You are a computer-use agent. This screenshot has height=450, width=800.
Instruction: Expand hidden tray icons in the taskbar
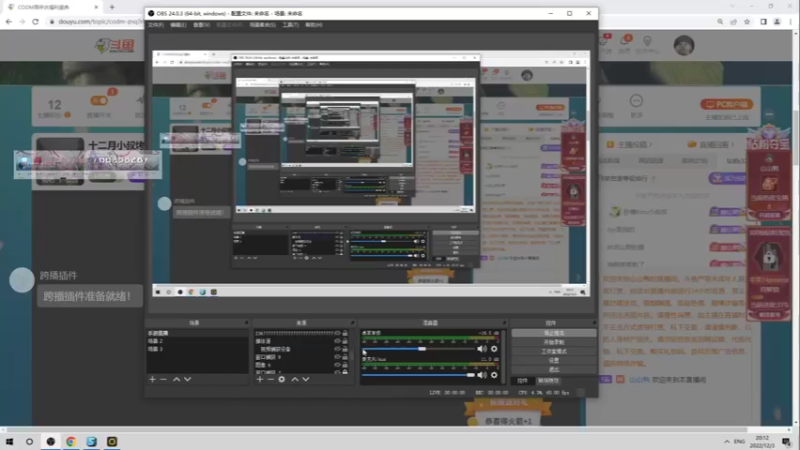point(727,441)
